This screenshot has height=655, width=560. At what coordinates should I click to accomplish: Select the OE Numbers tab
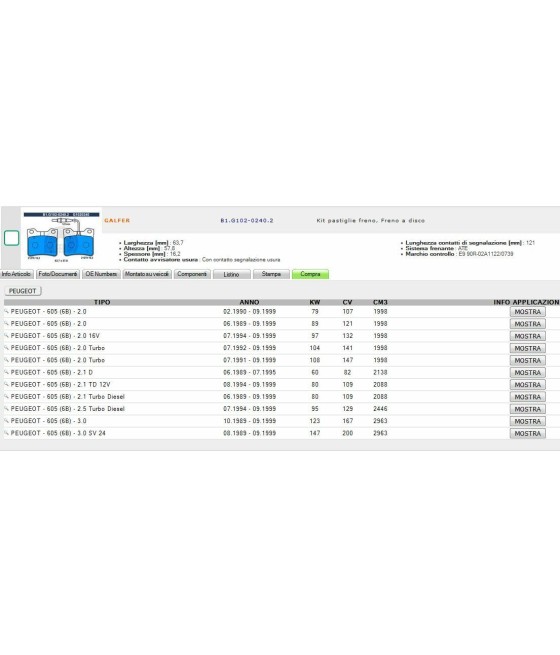(x=101, y=274)
